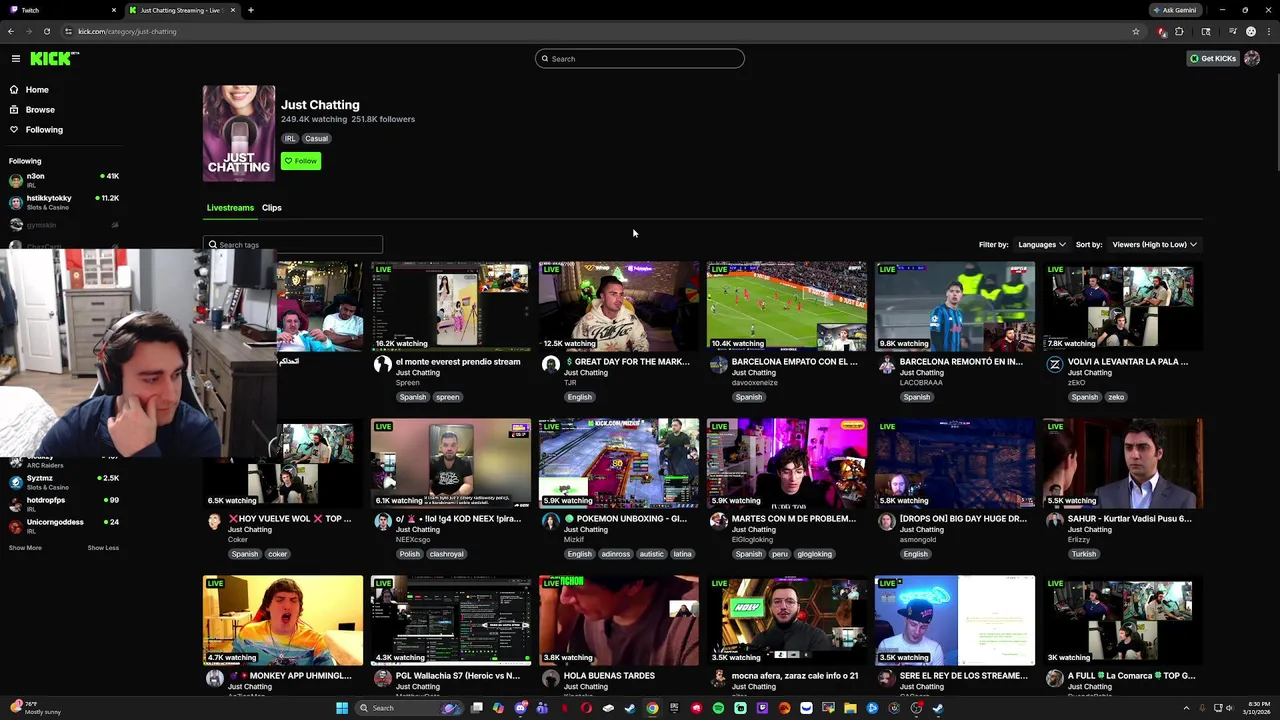
Task: Open 'VOLVI A LEVANTAR LA PALA' stream title
Action: pos(1128,362)
